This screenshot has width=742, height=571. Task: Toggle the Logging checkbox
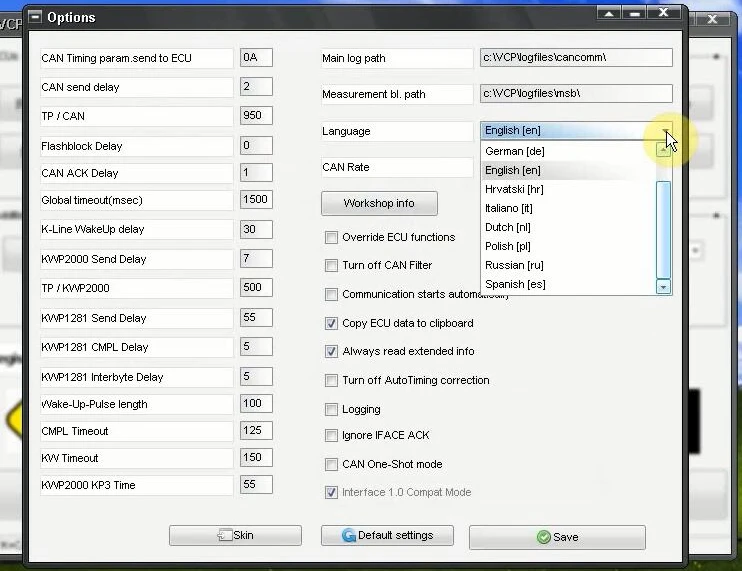(x=331, y=409)
